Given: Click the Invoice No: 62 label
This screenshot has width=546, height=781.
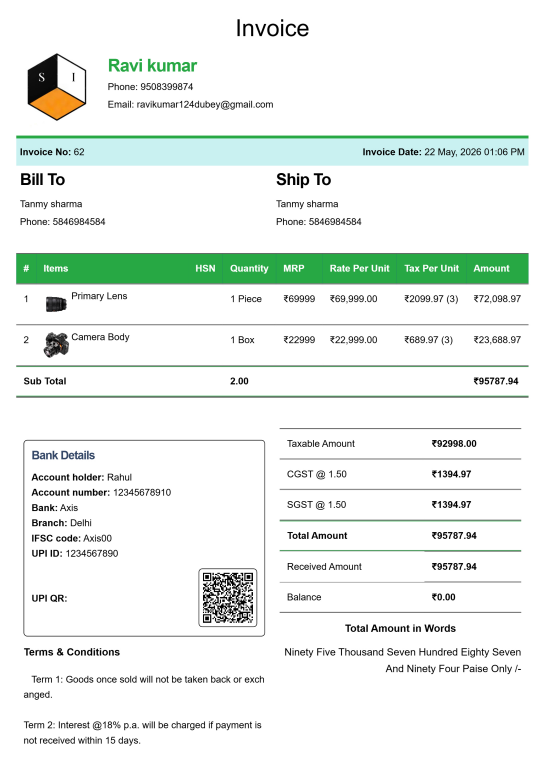Looking at the screenshot, I should [x=52, y=152].
